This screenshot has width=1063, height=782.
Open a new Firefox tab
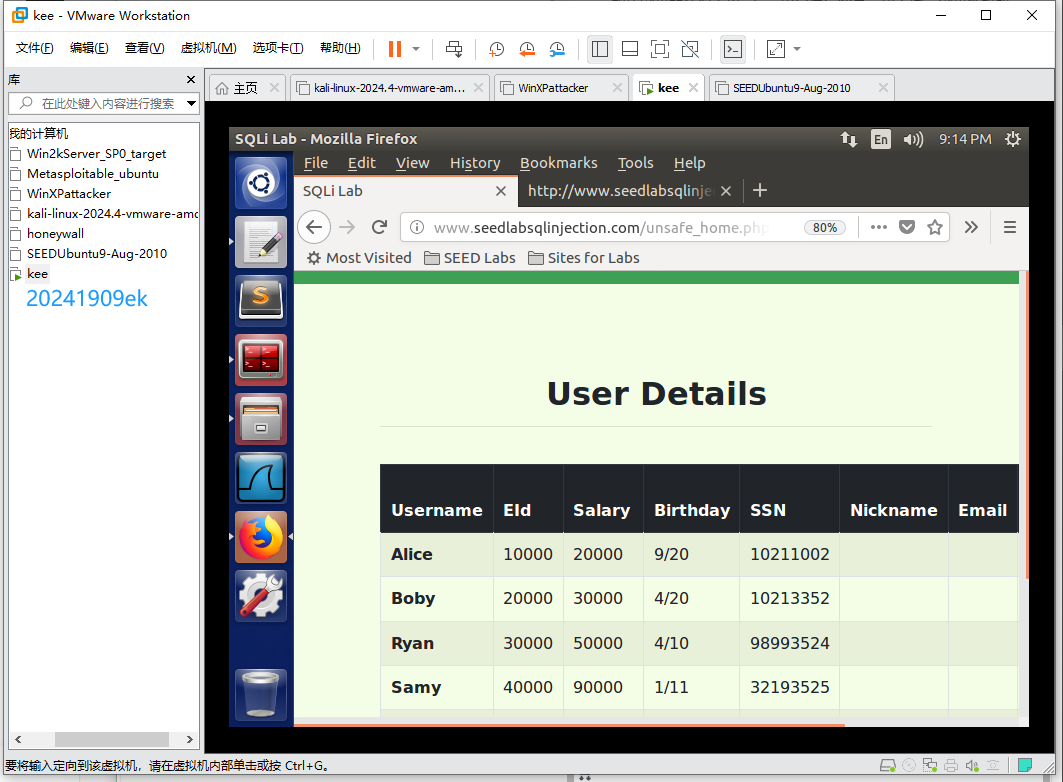(760, 190)
